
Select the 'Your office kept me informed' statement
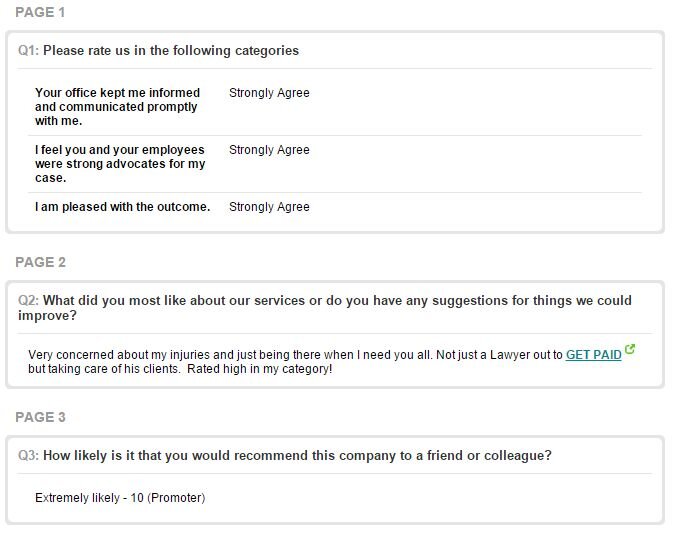[118, 107]
